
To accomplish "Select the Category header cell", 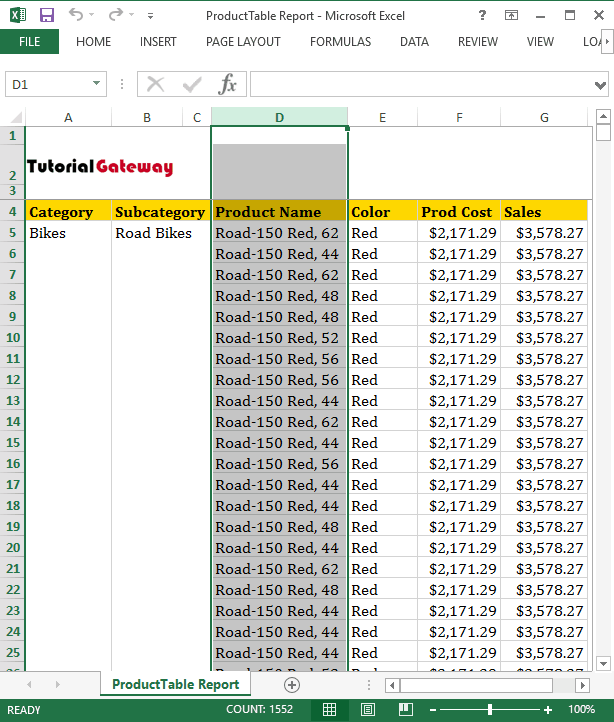I will [68, 212].
